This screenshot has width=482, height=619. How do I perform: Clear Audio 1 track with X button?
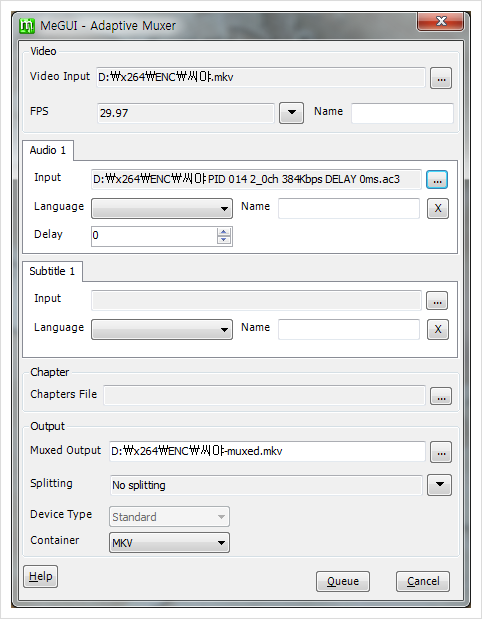tap(438, 208)
